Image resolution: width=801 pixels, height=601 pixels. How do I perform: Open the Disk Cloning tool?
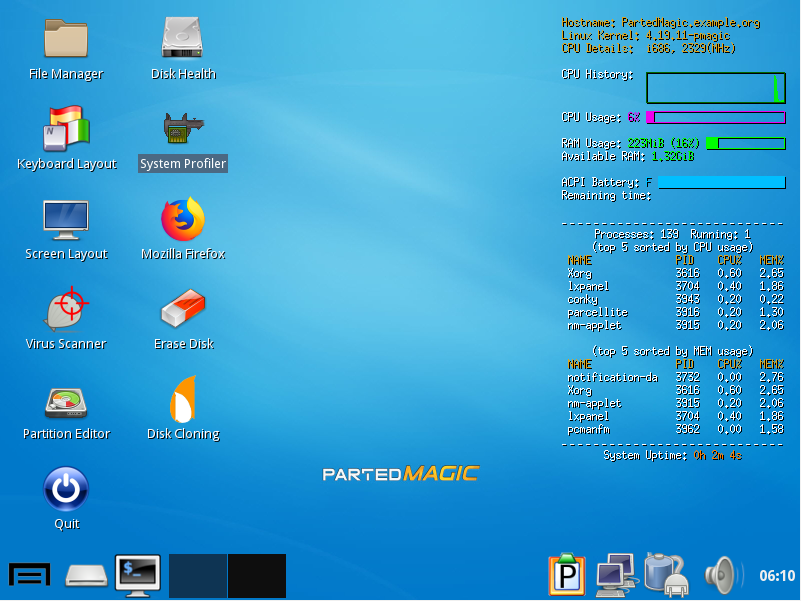tap(183, 399)
